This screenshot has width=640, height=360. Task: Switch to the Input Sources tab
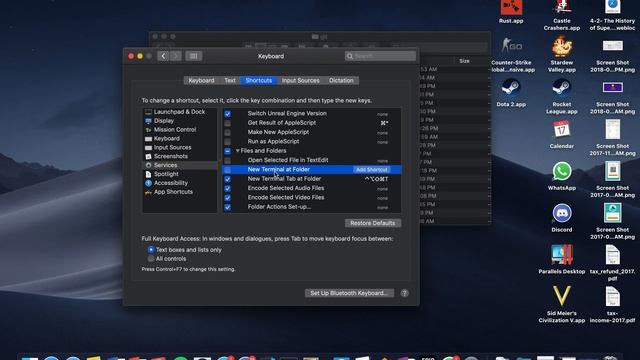[x=300, y=80]
